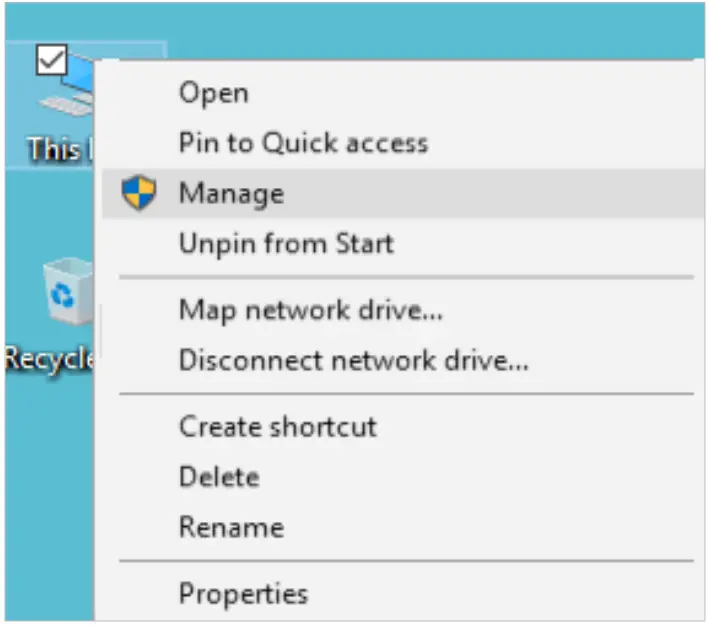
Task: Select the This PC desktop icon
Action: tap(50, 104)
